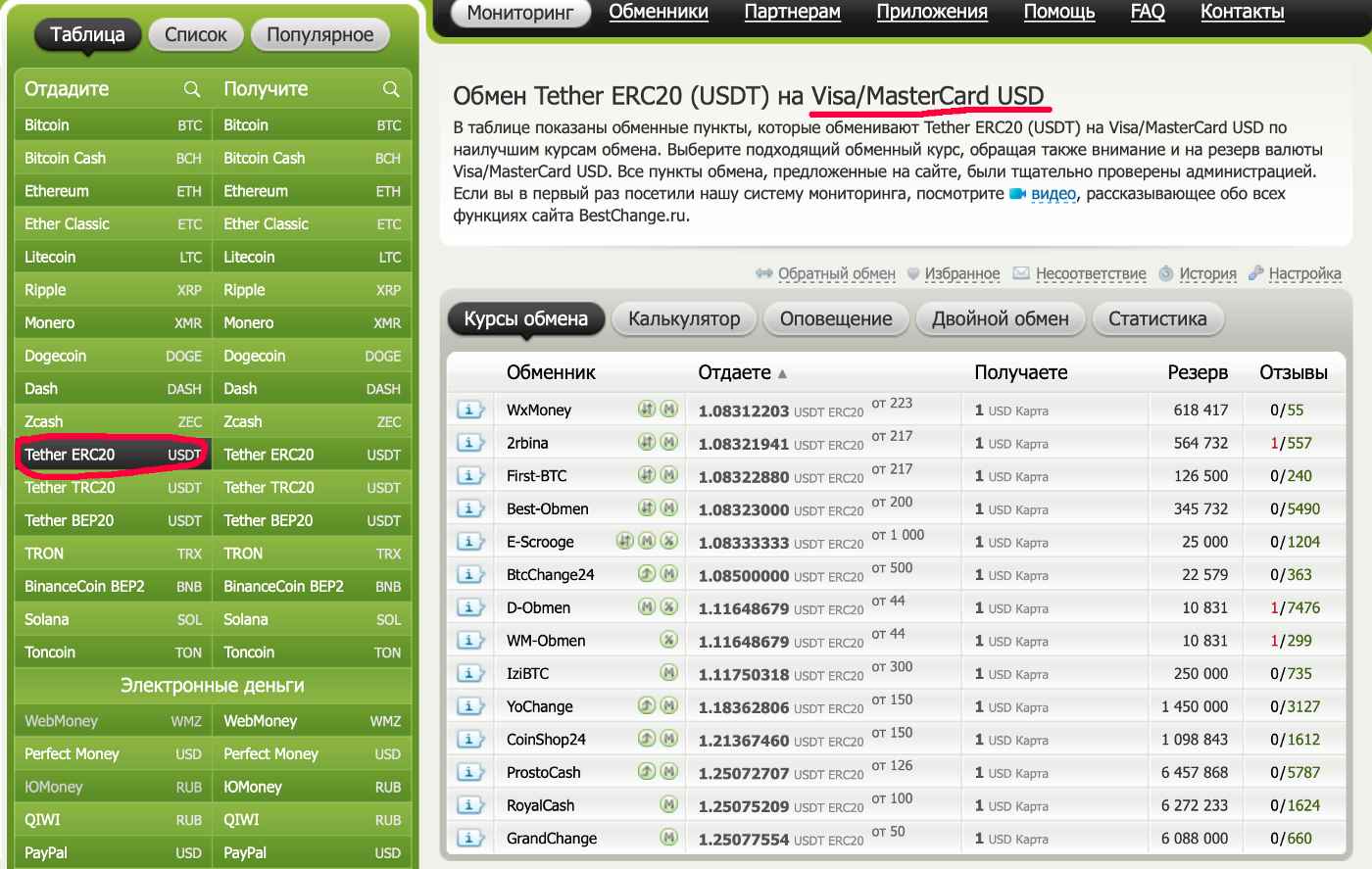Sort by the Отдаете column arrow
The height and width of the screenshot is (869, 1372).
tap(782, 374)
